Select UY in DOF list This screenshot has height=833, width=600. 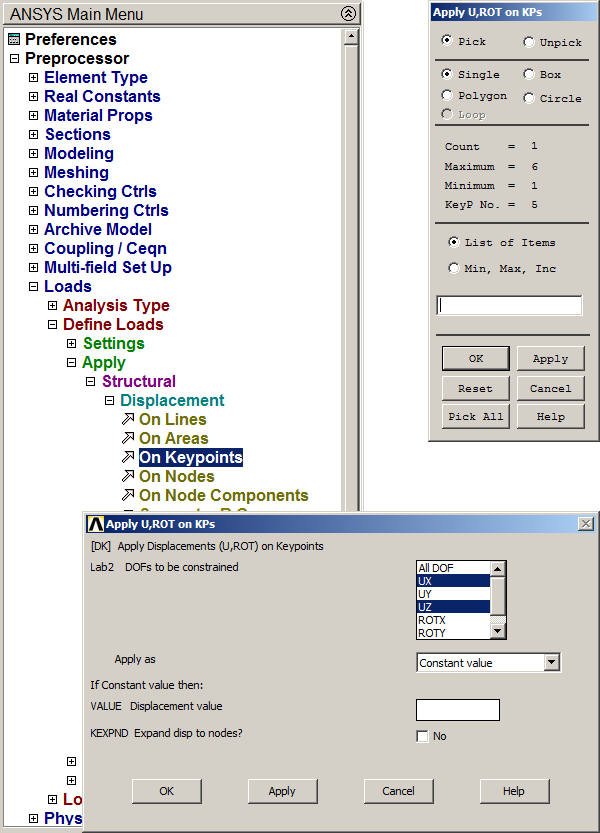(x=453, y=594)
